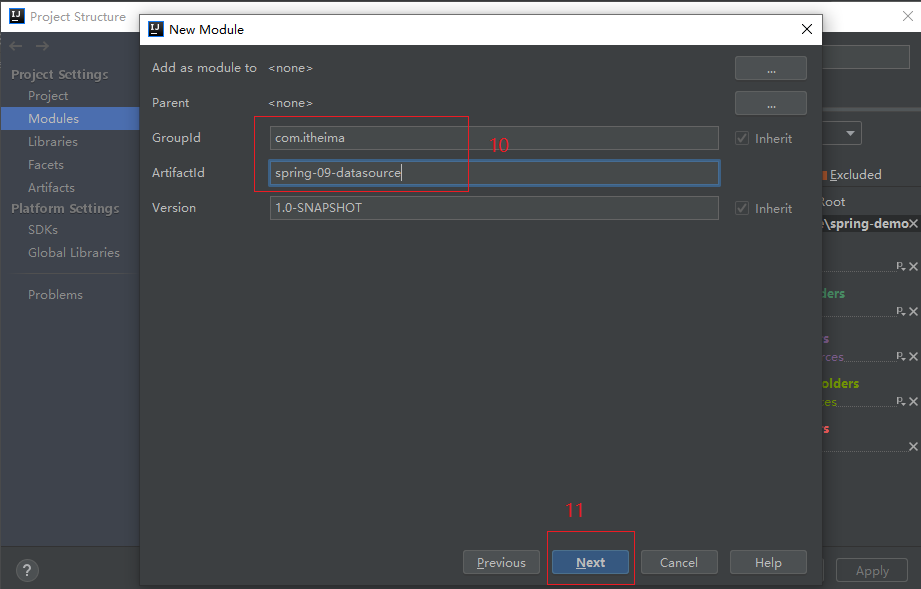Click the orange Excluded folder marker
The image size is (921, 589).
pyautogui.click(x=825, y=175)
